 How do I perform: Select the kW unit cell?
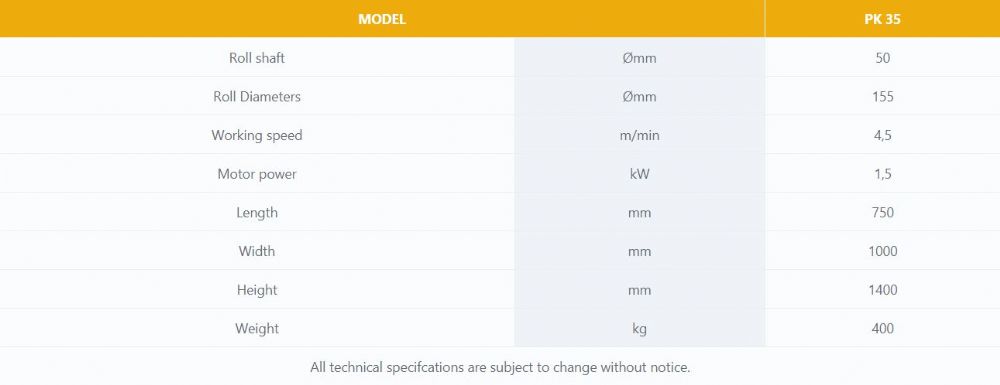coord(639,174)
